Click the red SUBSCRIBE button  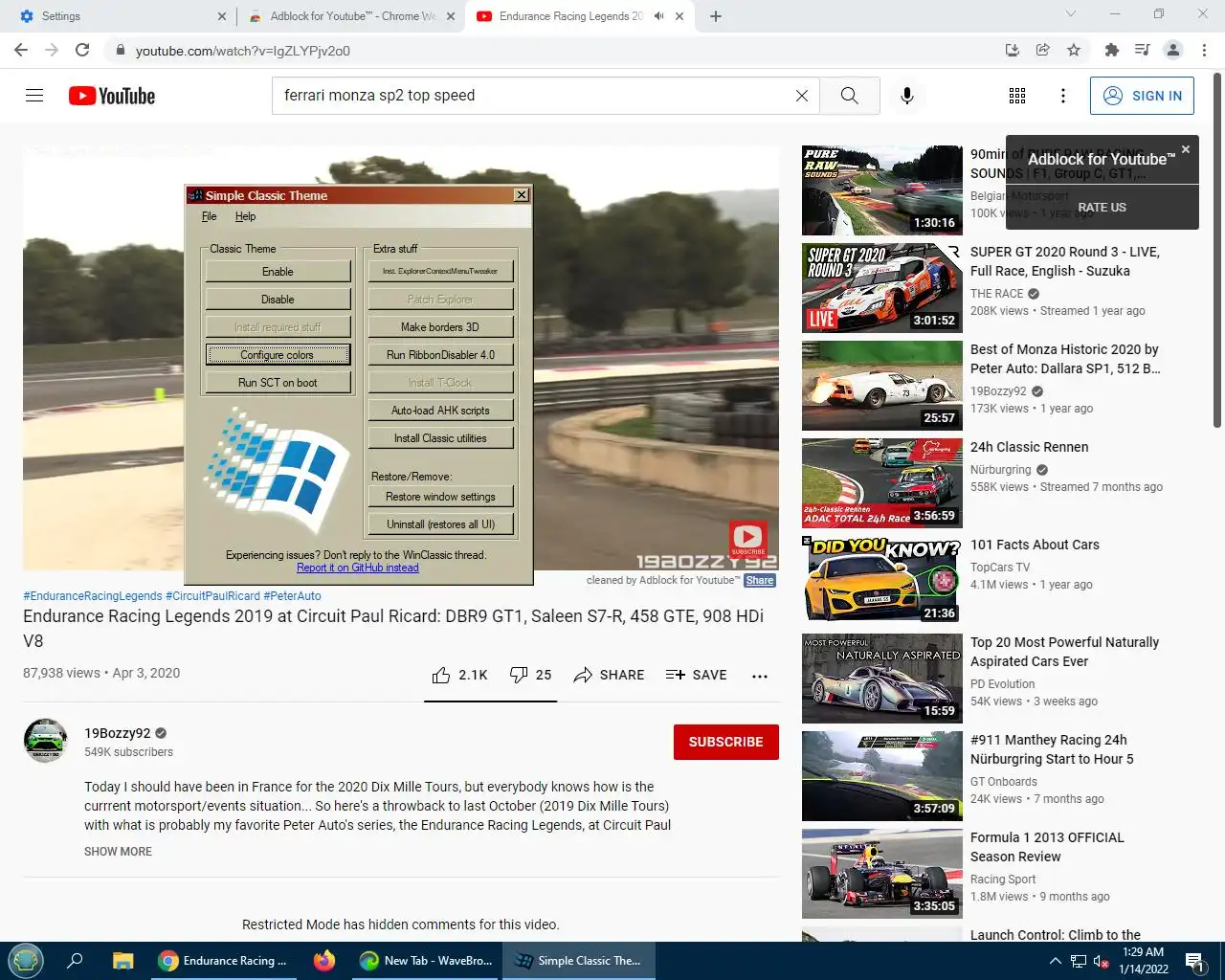pos(726,742)
